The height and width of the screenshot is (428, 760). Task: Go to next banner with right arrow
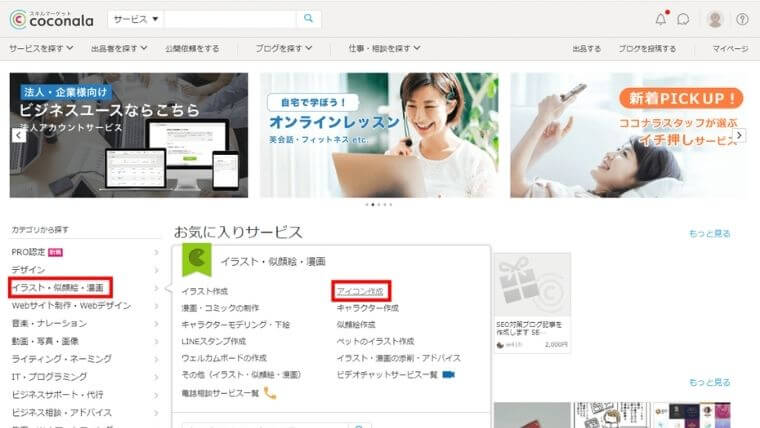click(739, 135)
